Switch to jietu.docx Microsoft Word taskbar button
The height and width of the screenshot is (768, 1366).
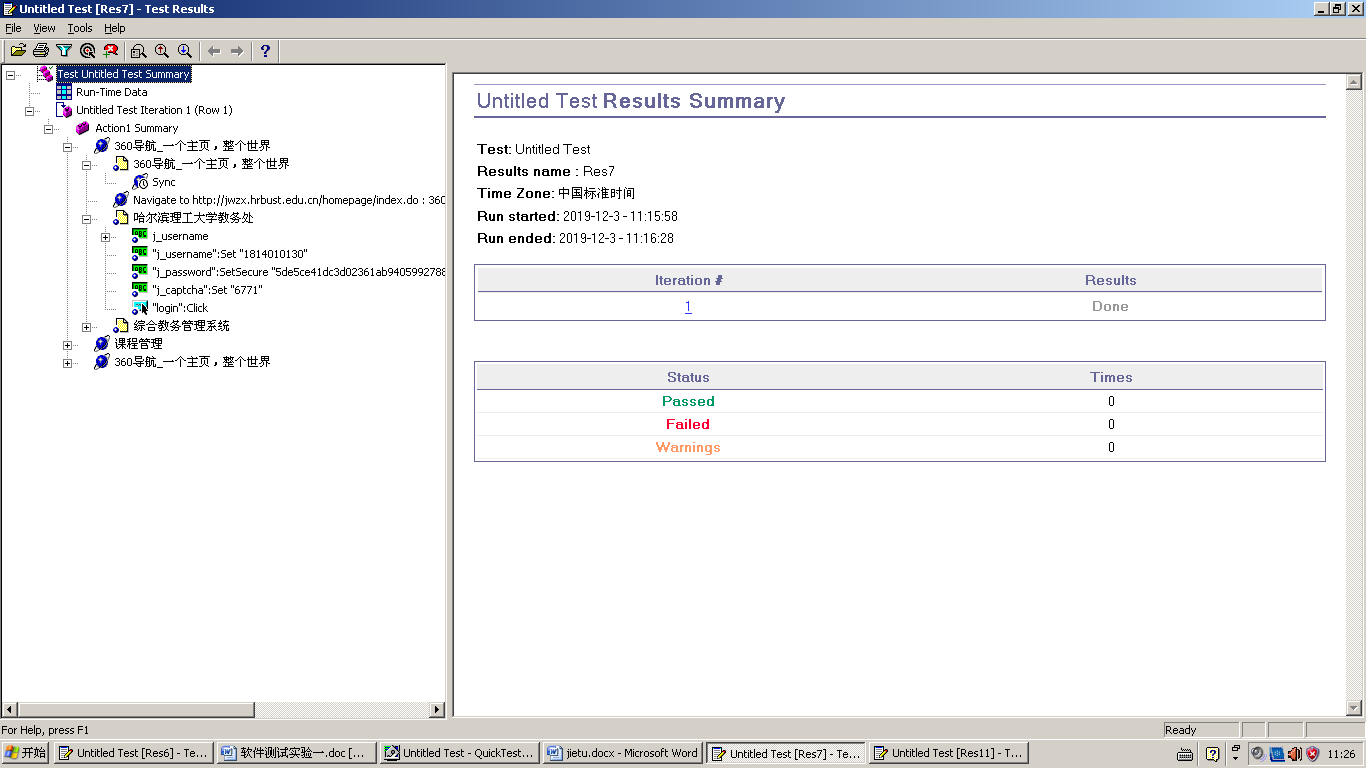tap(623, 753)
